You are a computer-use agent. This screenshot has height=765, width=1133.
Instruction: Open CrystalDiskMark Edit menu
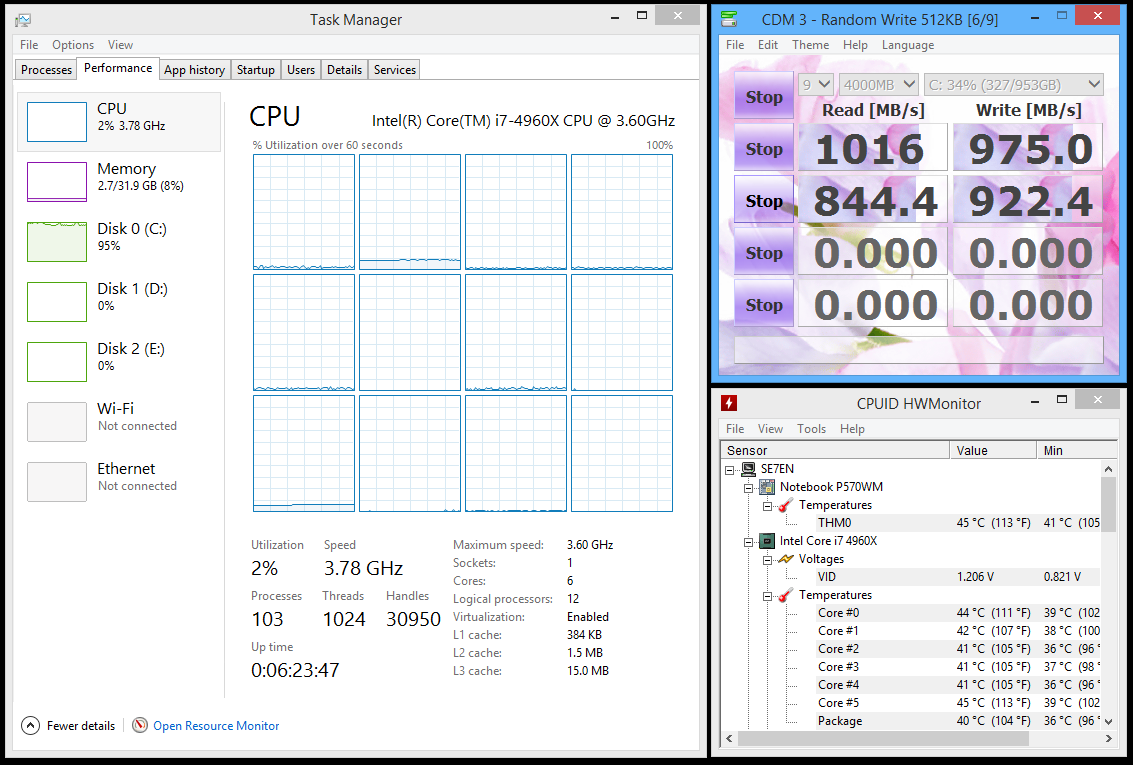[x=767, y=45]
